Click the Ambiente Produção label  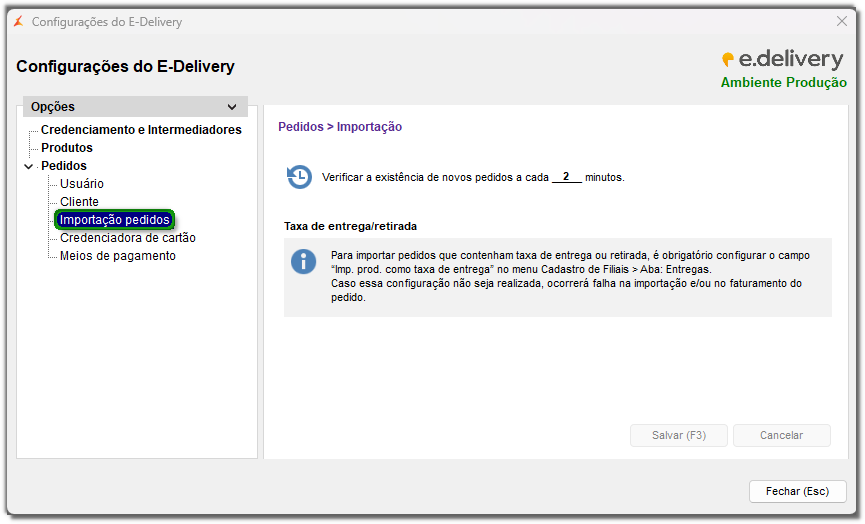[x=783, y=83]
